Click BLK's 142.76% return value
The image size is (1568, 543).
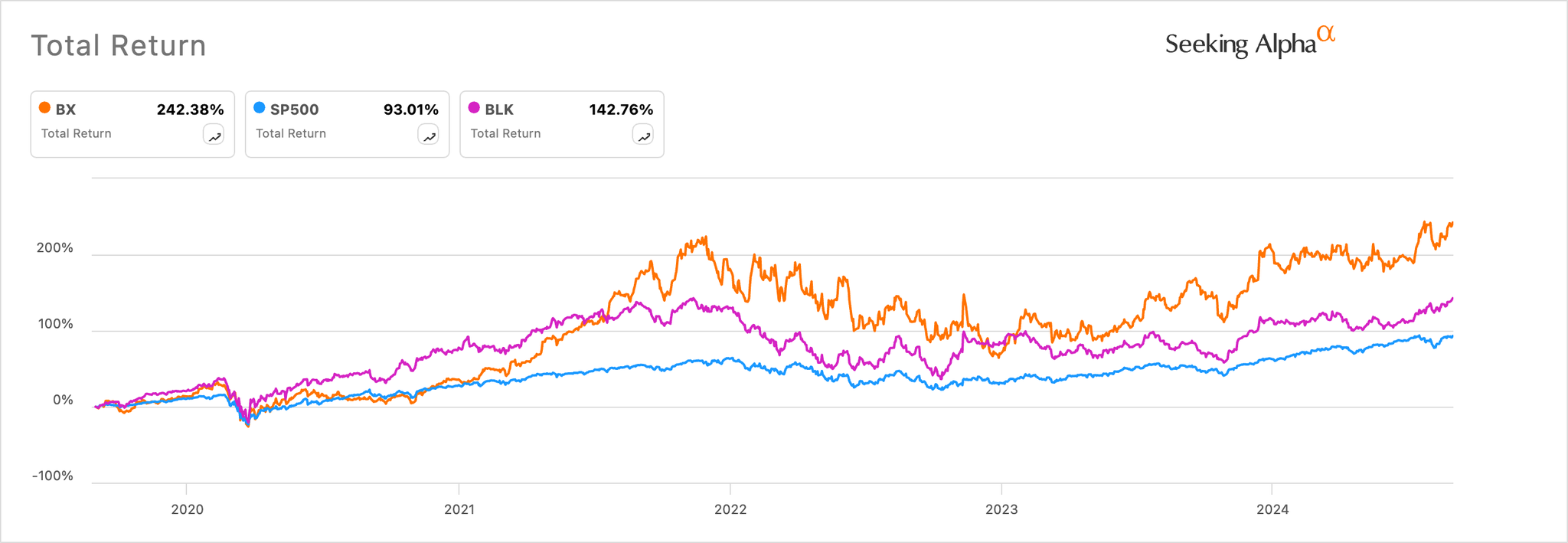(621, 110)
